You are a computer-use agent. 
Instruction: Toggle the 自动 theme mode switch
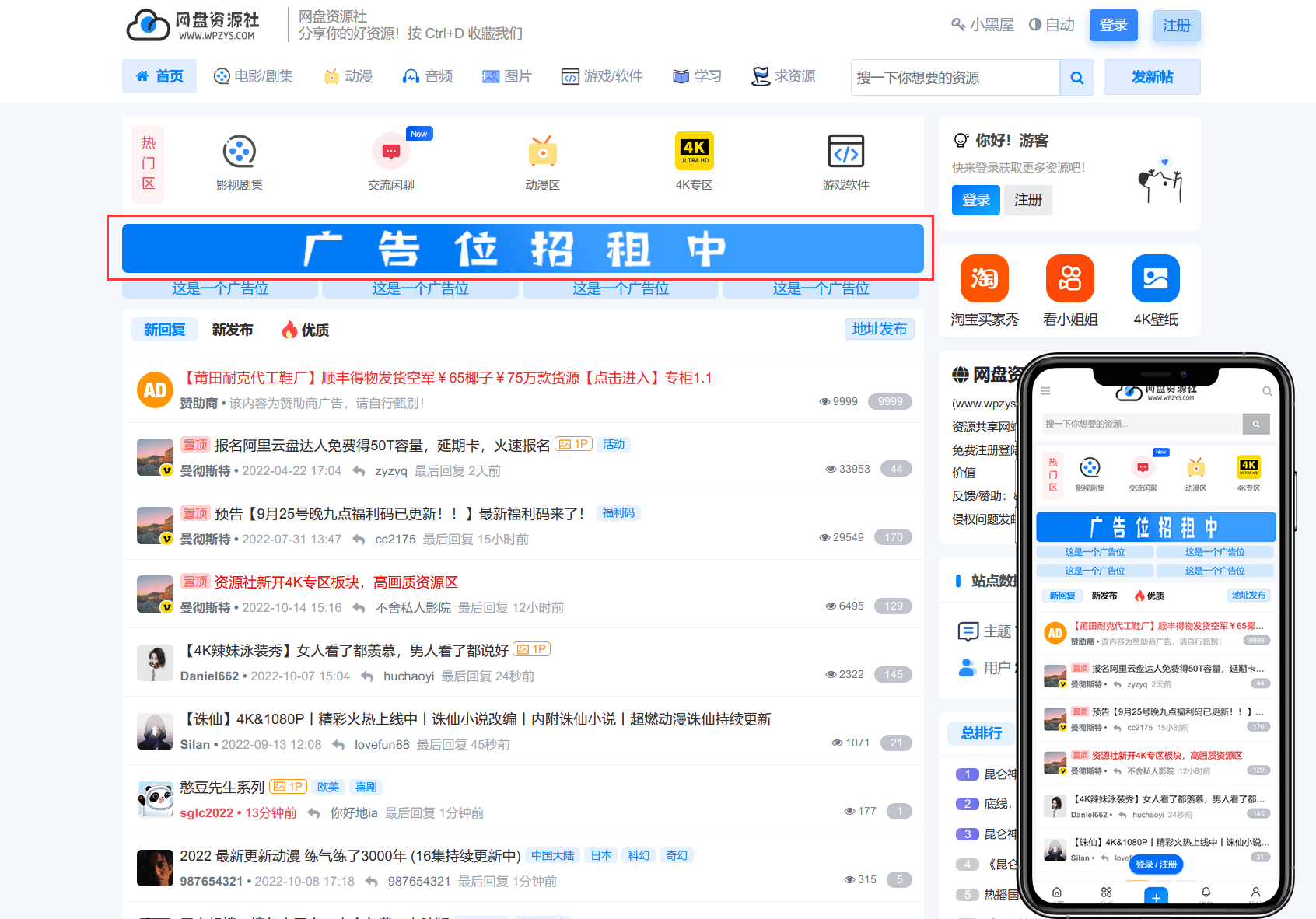pyautogui.click(x=1051, y=25)
